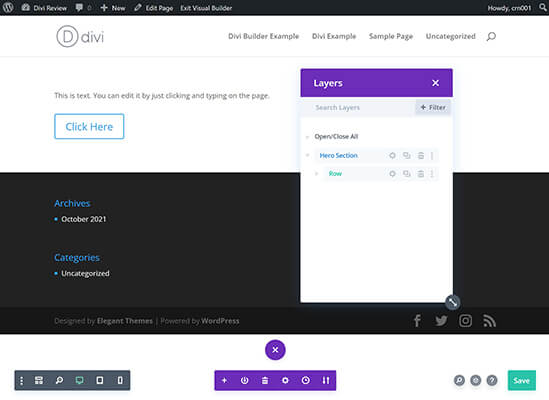Click the Twitter footer icon
This screenshot has width=549, height=400.
pos(441,320)
